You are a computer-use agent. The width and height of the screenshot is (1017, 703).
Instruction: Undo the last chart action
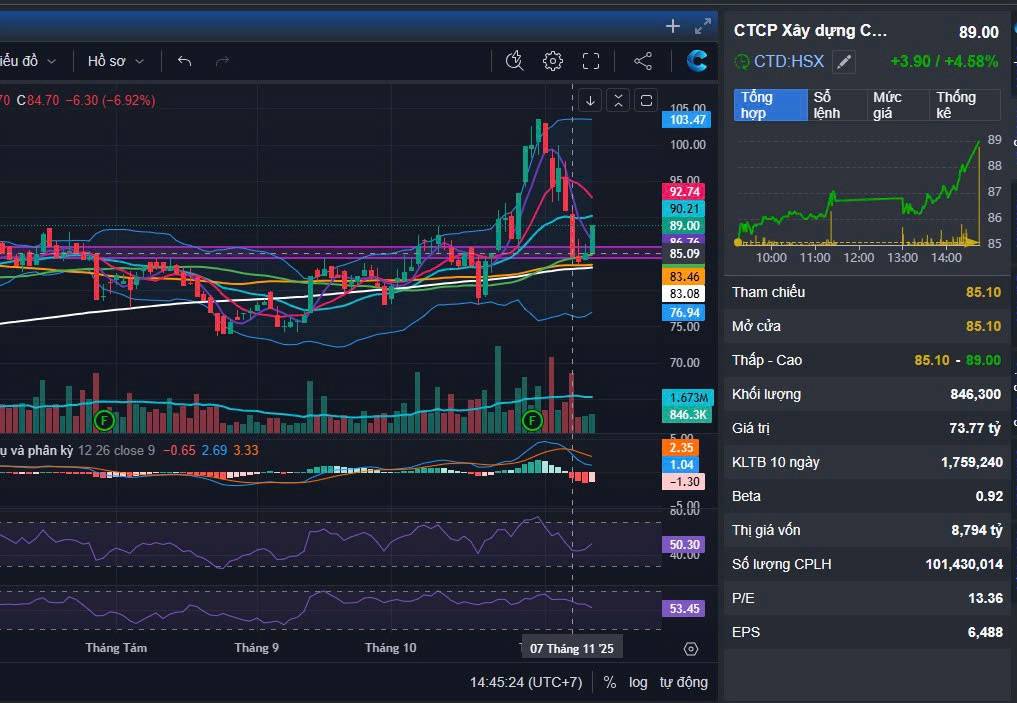click(x=184, y=61)
